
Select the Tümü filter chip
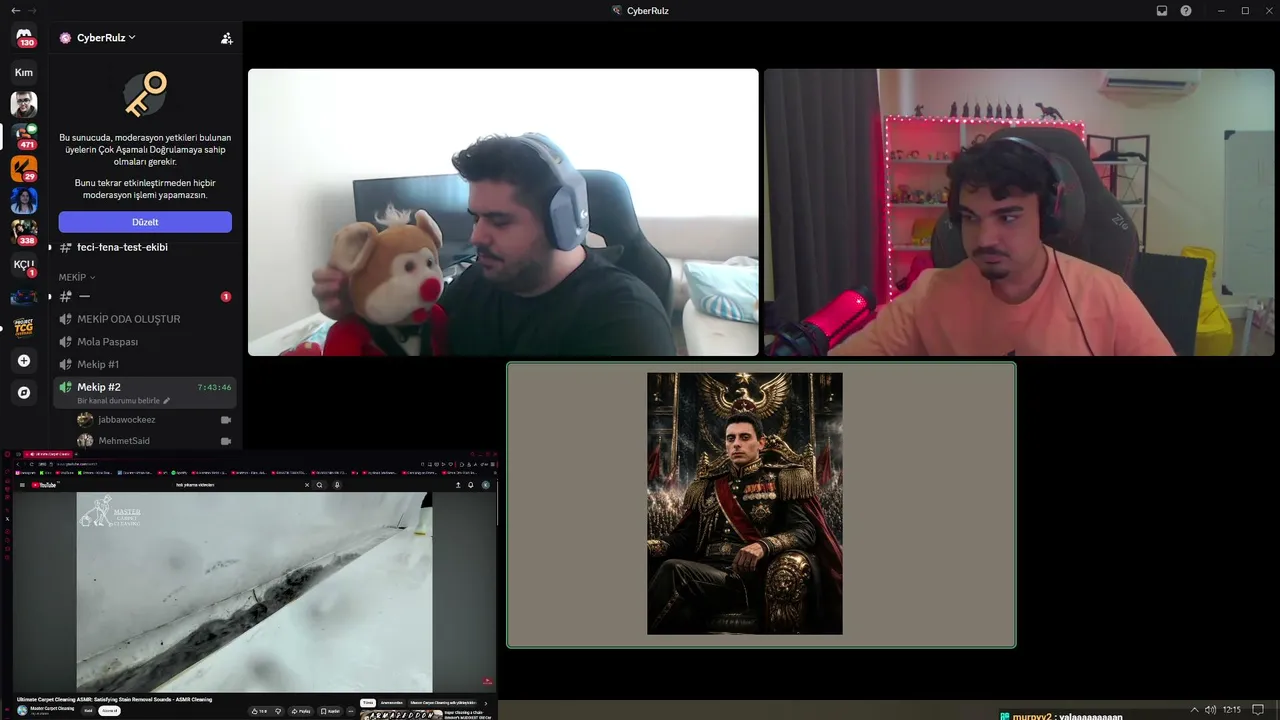tap(368, 703)
